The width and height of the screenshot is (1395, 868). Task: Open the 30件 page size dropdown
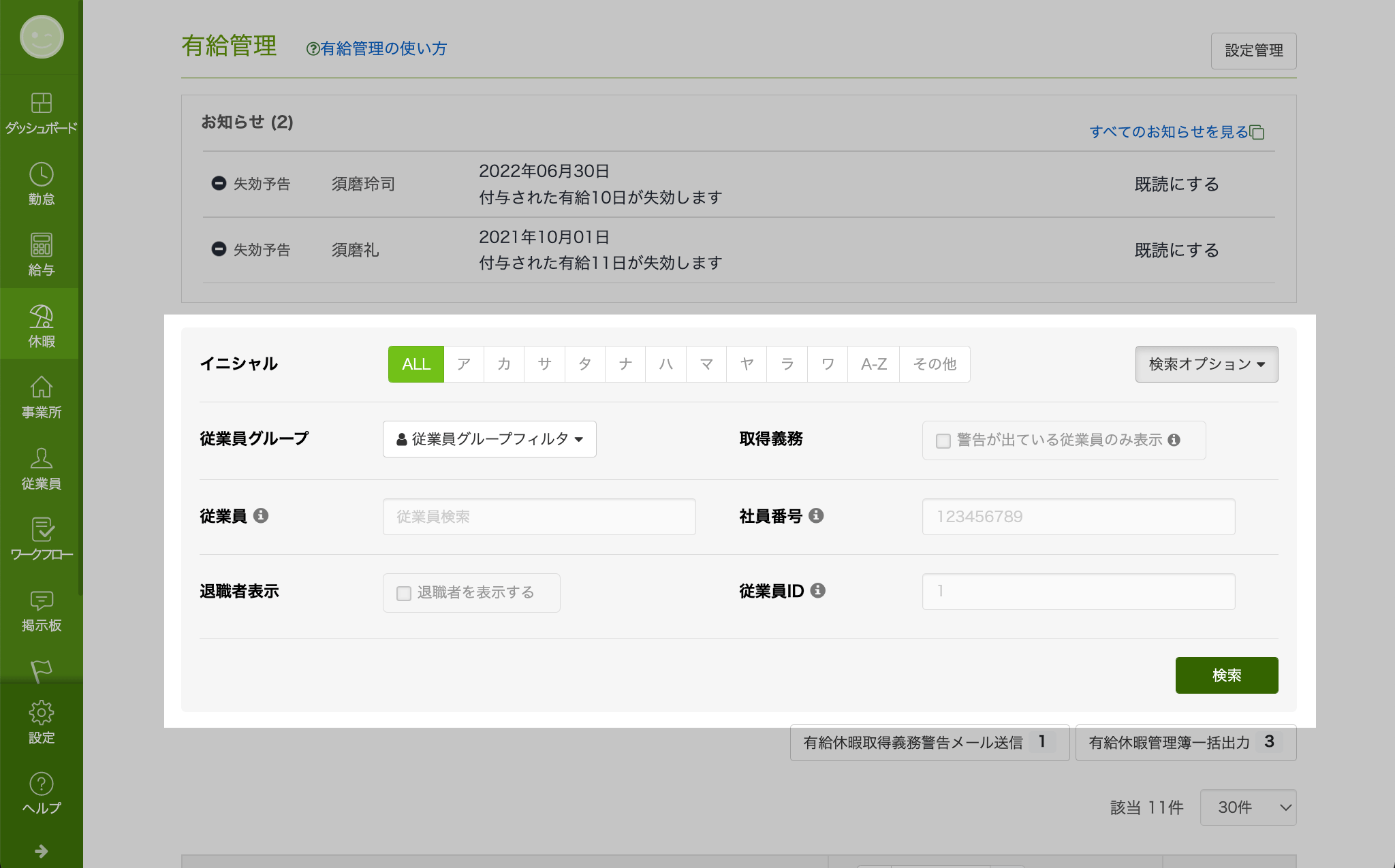pos(1248,807)
